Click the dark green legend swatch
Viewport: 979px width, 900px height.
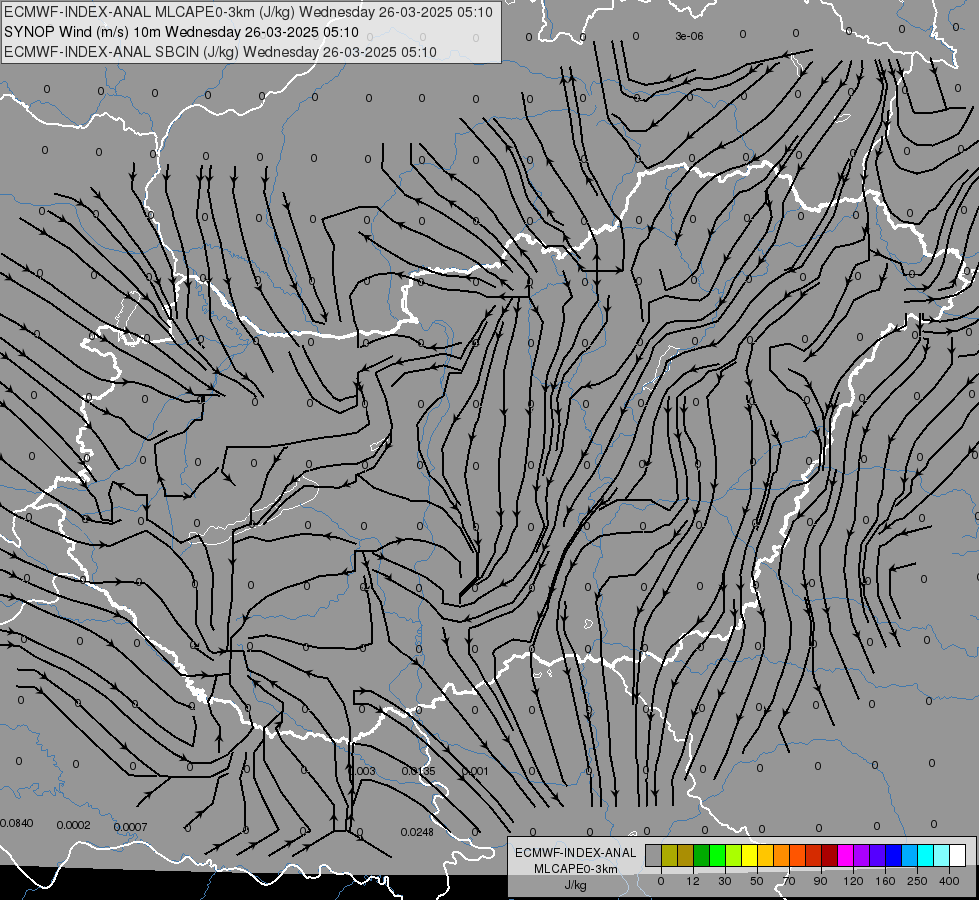coord(702,855)
